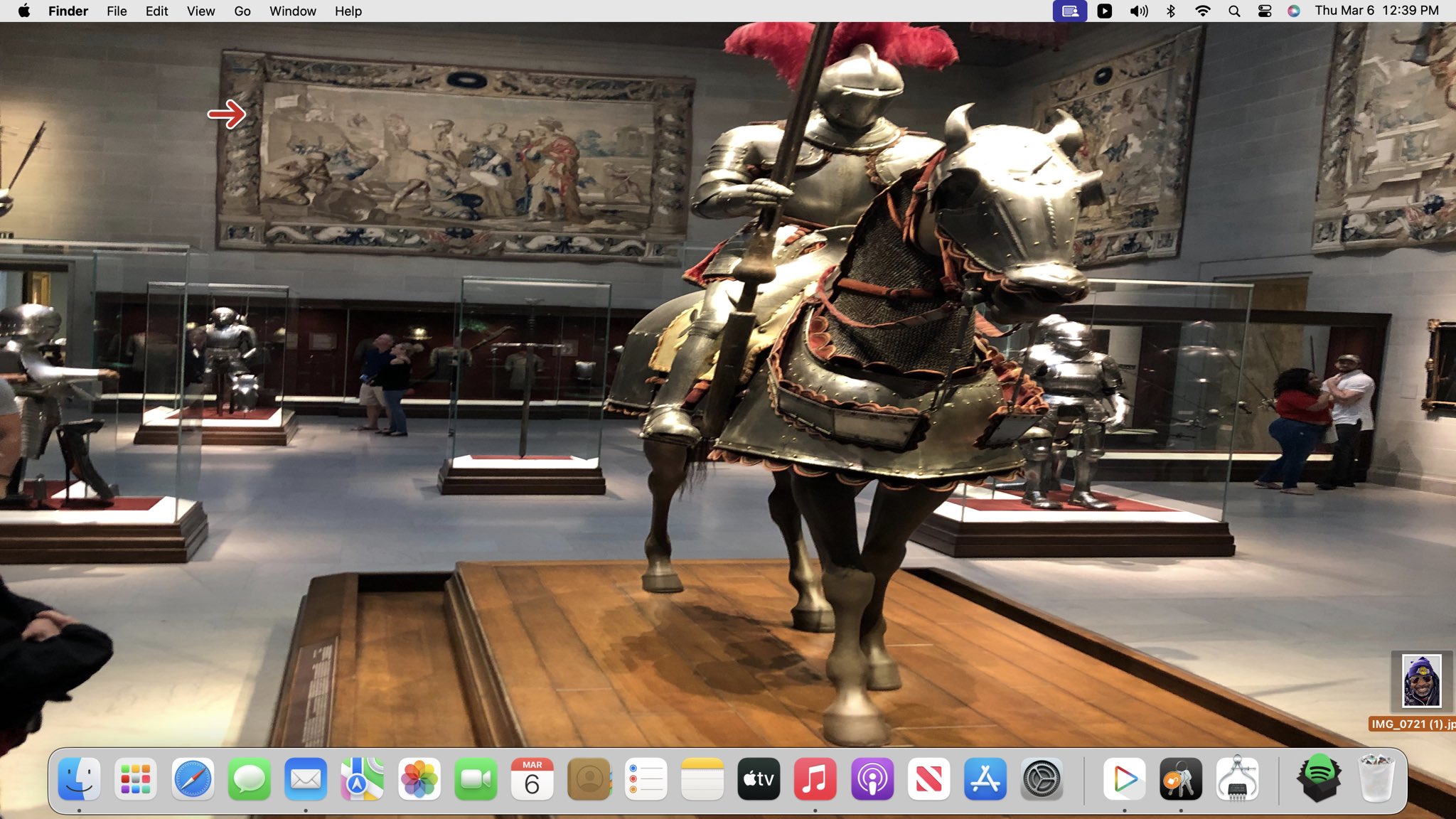Toggle Wi-Fi status menu
The width and height of the screenshot is (1456, 819).
click(x=1202, y=11)
